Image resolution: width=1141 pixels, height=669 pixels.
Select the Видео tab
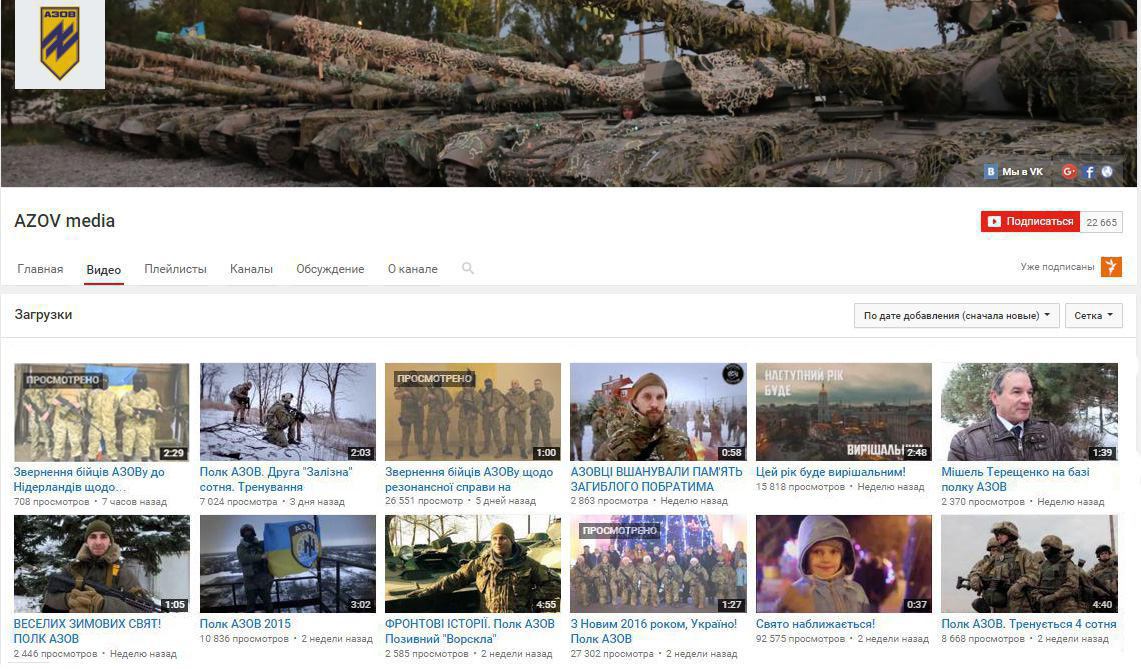(103, 269)
